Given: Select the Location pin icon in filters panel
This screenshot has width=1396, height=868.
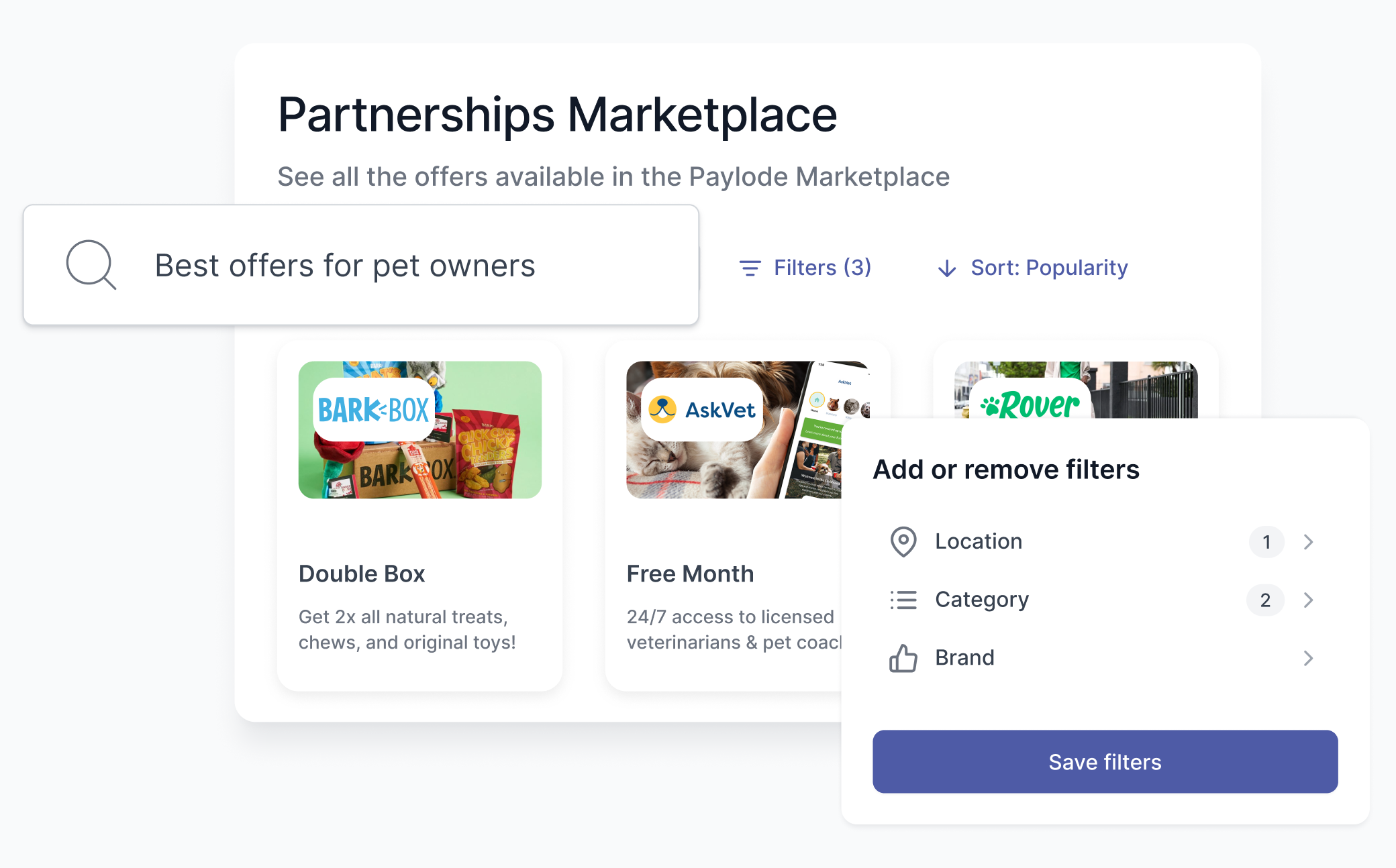Looking at the screenshot, I should coord(903,541).
